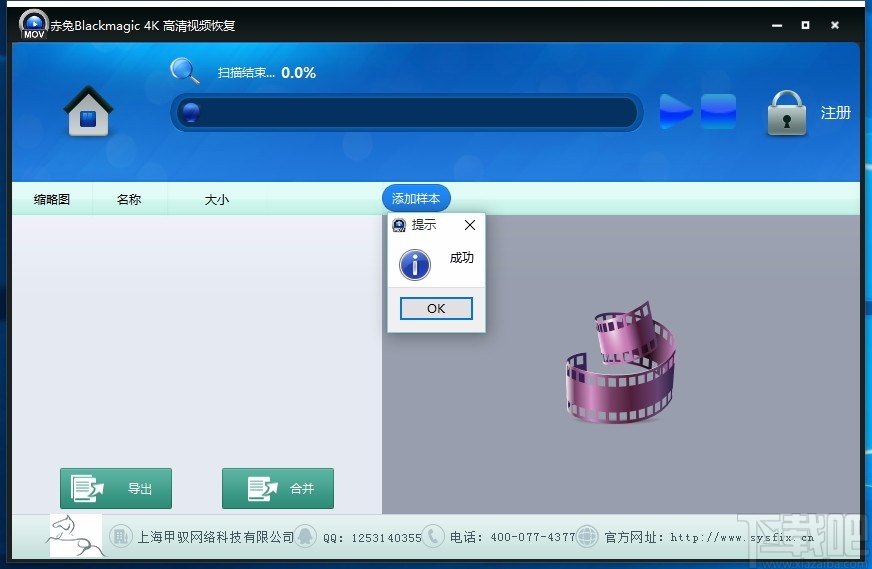
Task: Click the company name 上海甲驭网络科技有限公司
Action: click(x=216, y=537)
